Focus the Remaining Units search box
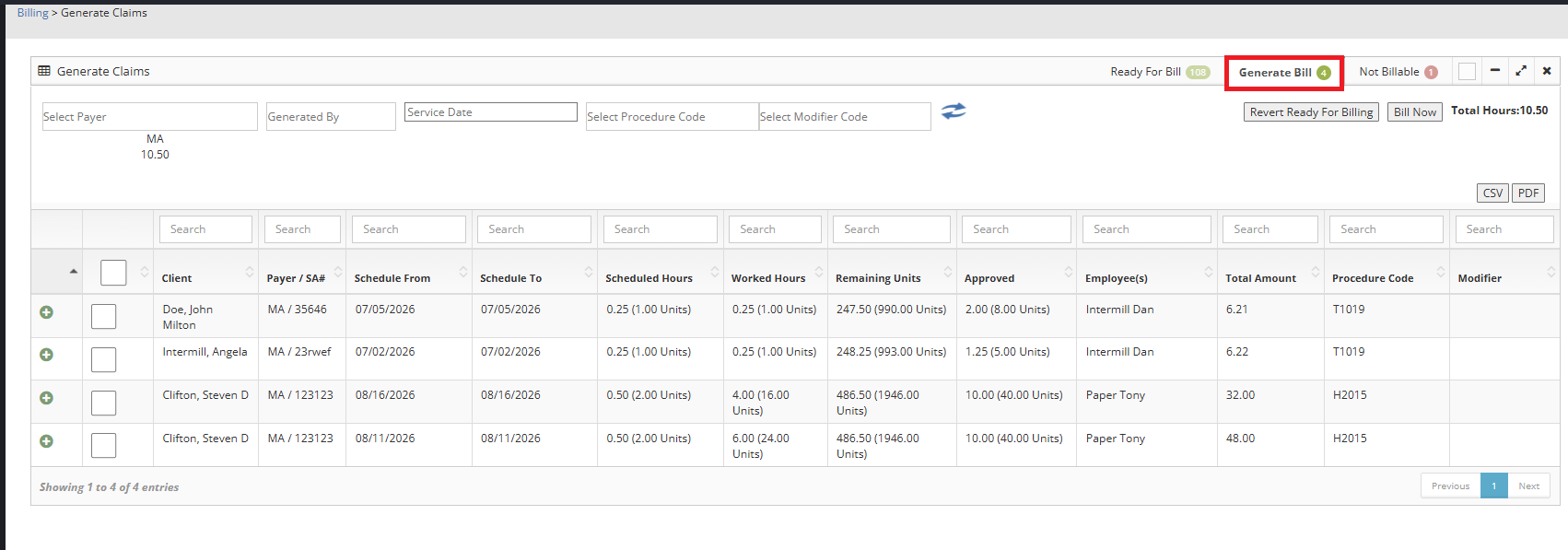This screenshot has width=1568, height=550. pyautogui.click(x=892, y=229)
